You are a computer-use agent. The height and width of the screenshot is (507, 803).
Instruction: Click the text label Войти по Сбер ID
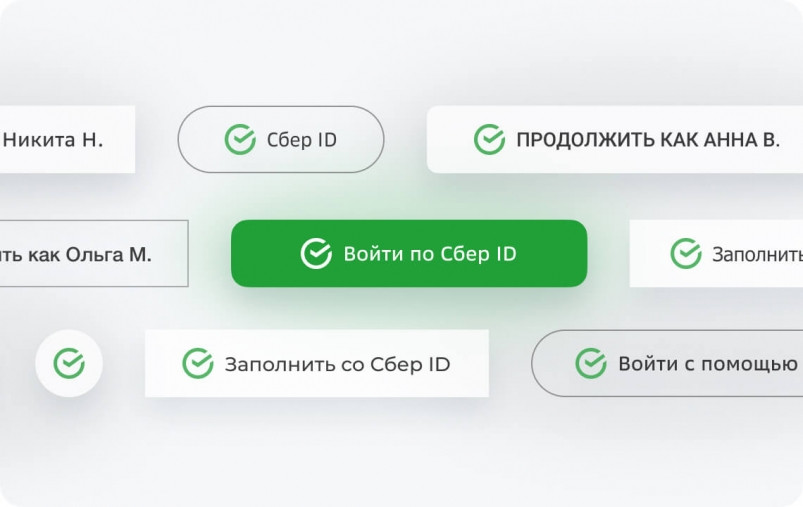(430, 254)
